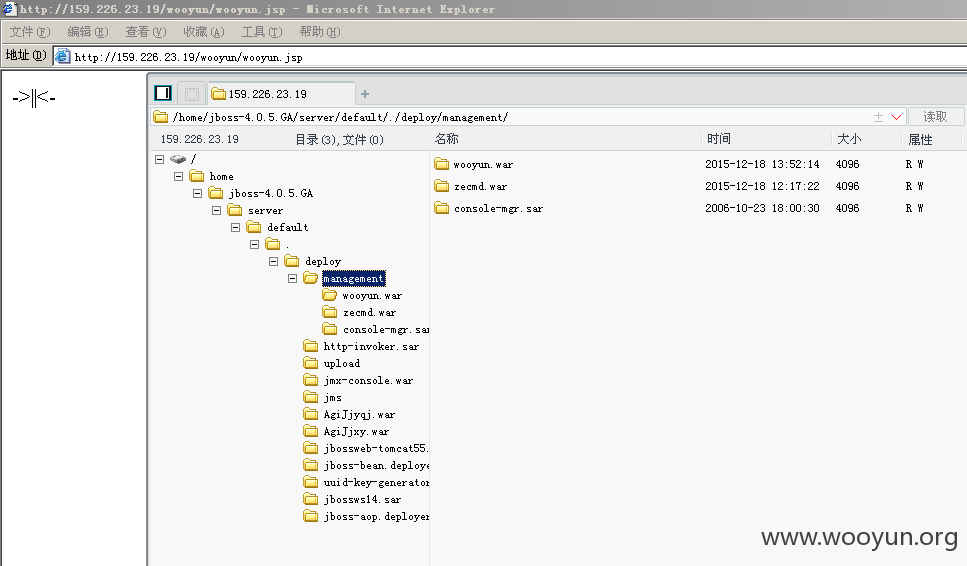Collapse the root / tree node
967x566 pixels.
pos(159,159)
